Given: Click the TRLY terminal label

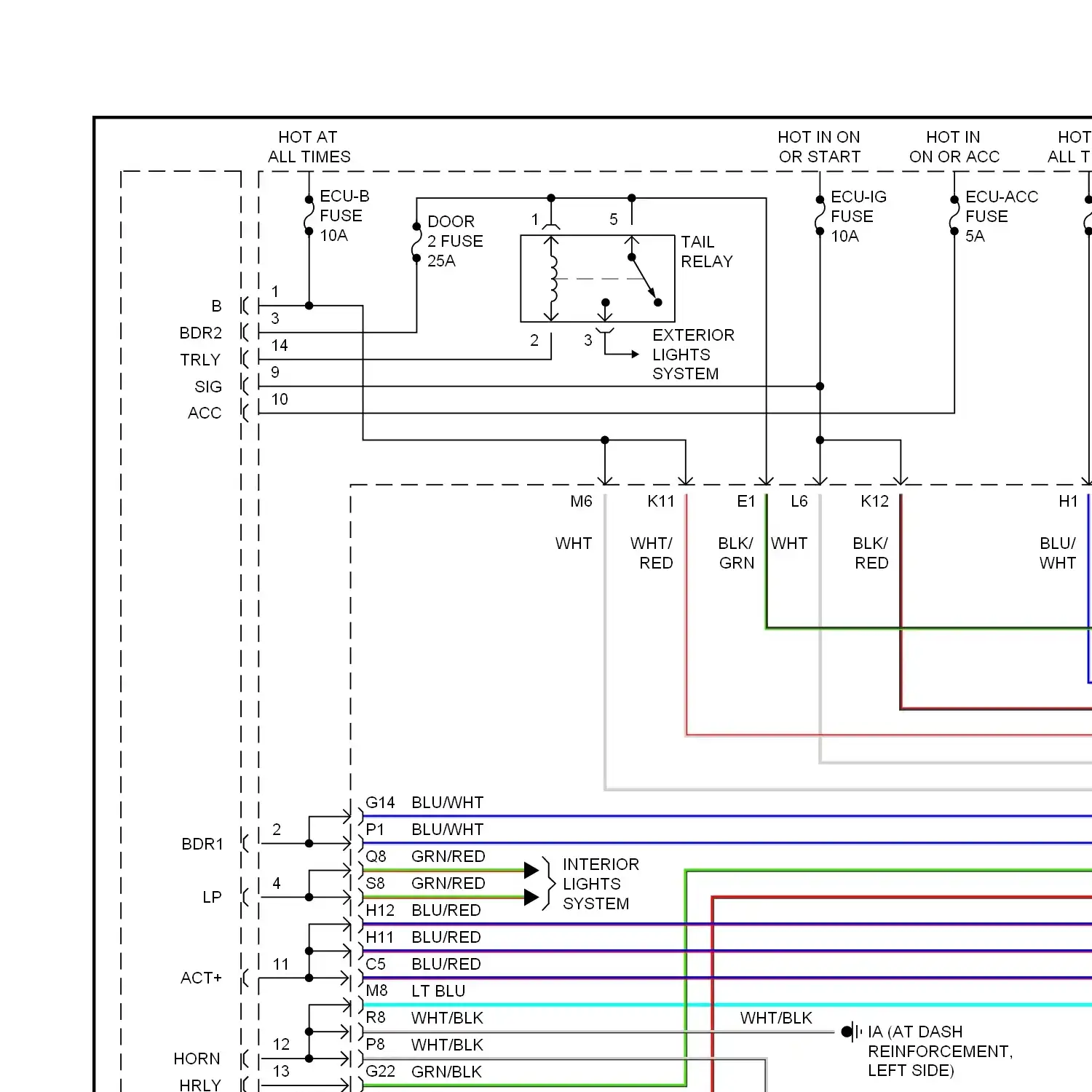Looking at the screenshot, I should coord(200,360).
